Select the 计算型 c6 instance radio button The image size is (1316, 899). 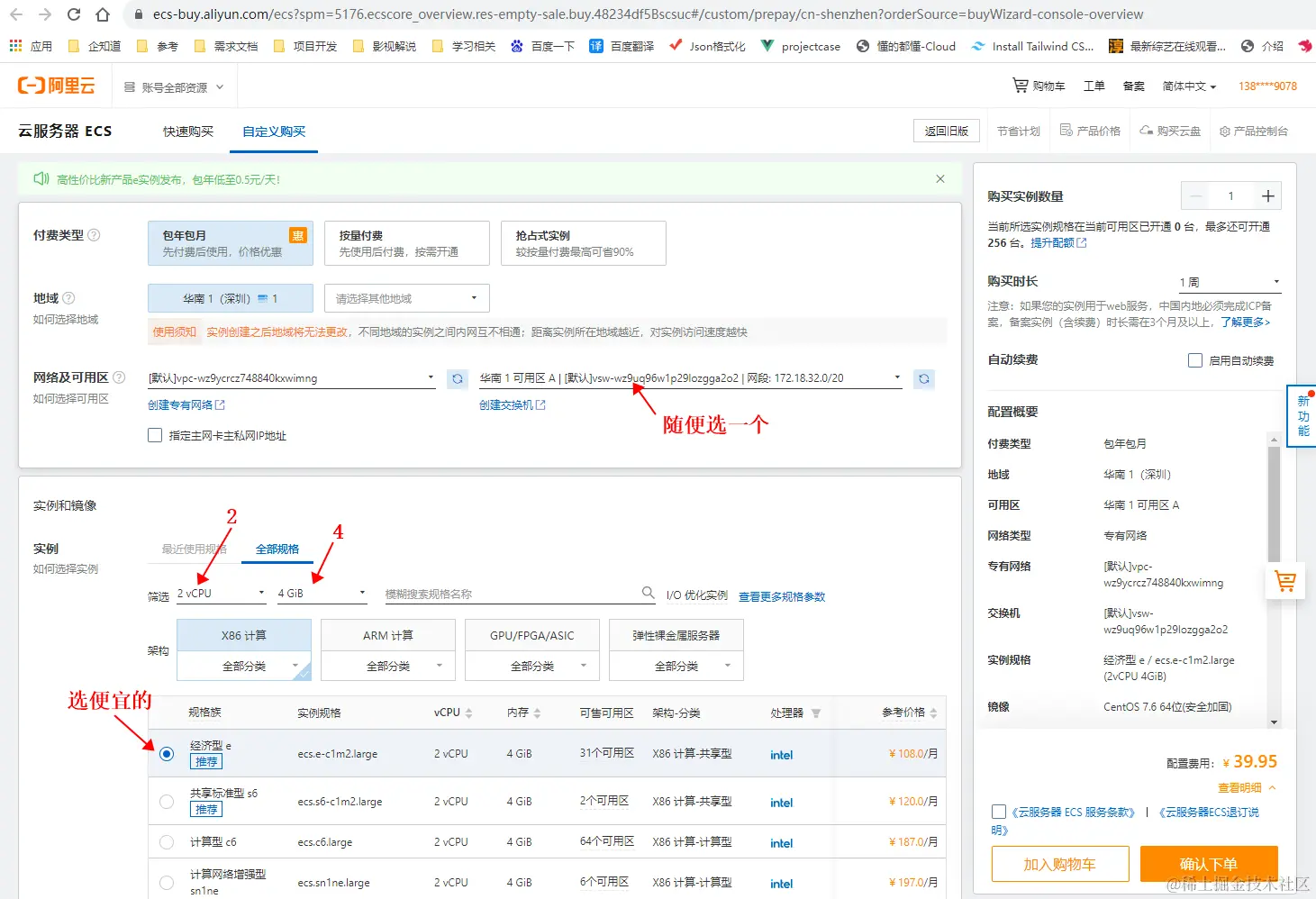167,842
